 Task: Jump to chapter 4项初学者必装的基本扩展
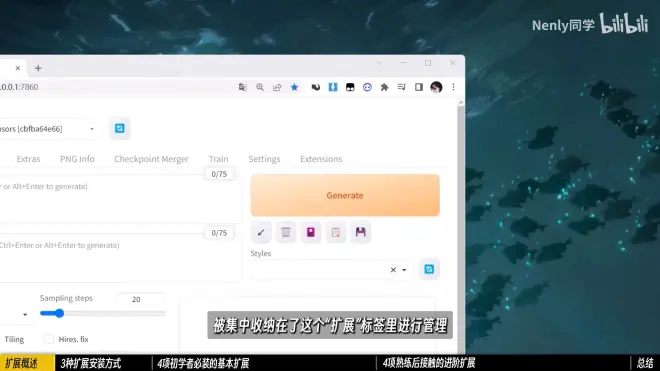(x=203, y=363)
